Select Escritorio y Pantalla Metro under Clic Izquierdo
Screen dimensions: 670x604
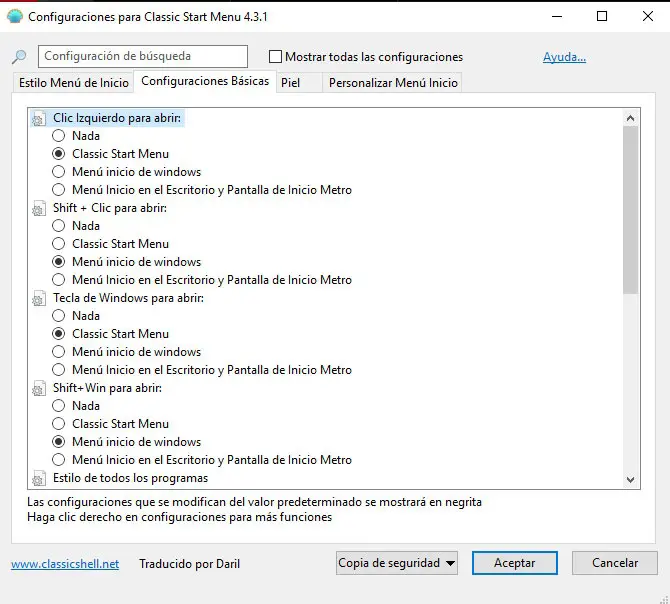click(59, 190)
